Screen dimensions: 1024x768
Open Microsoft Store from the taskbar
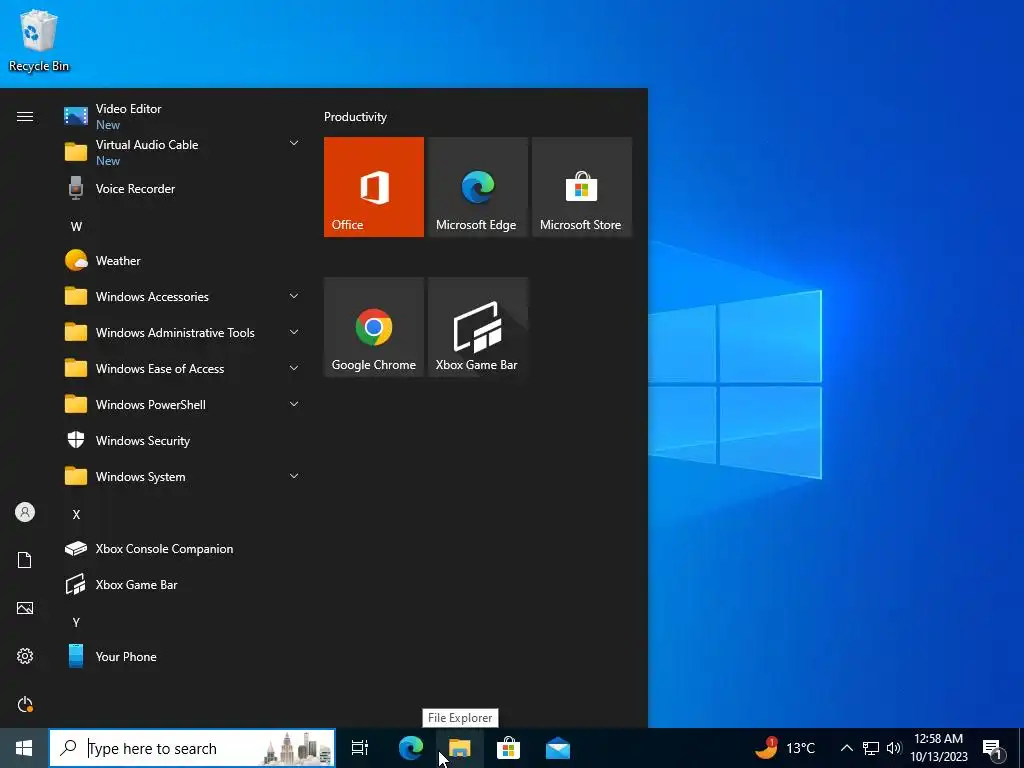[508, 748]
